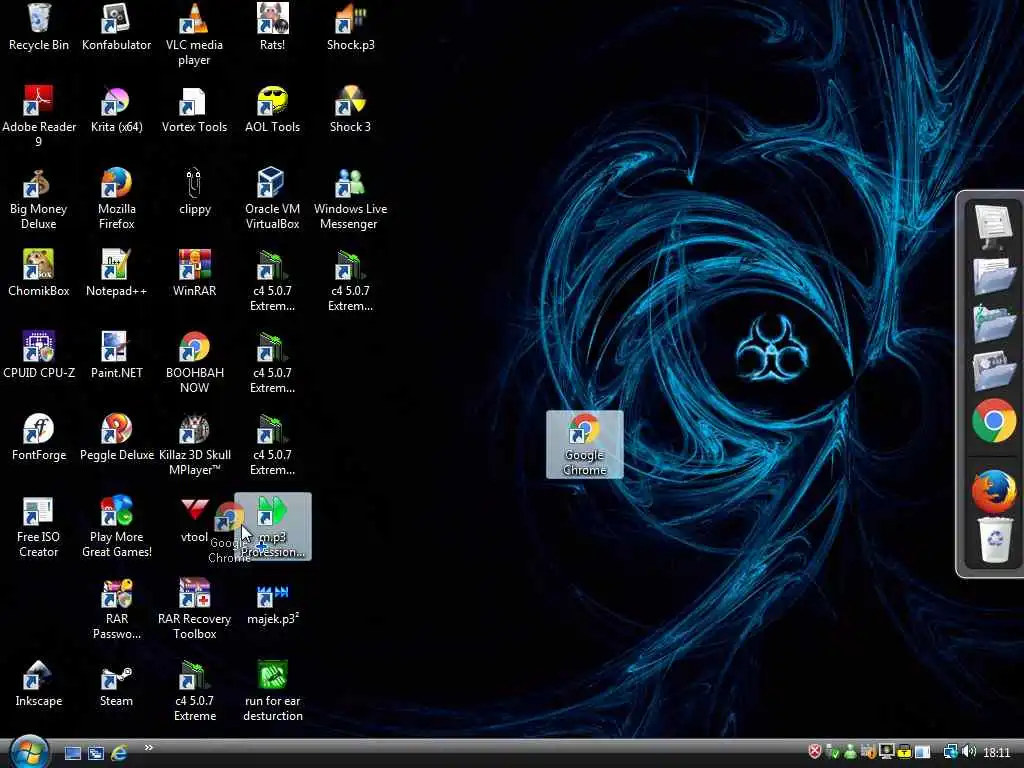Select the Shock 3 desktop icon
Image resolution: width=1024 pixels, height=768 pixels.
(351, 109)
